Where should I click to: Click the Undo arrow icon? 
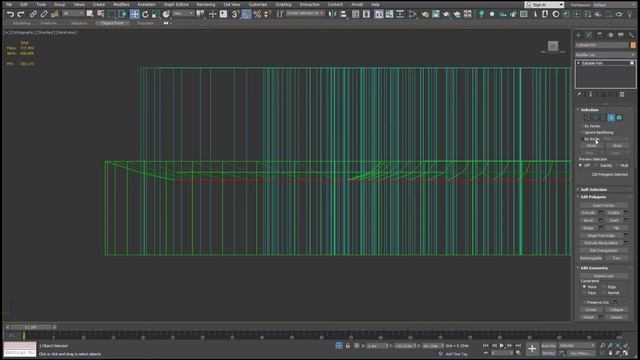pos(10,14)
